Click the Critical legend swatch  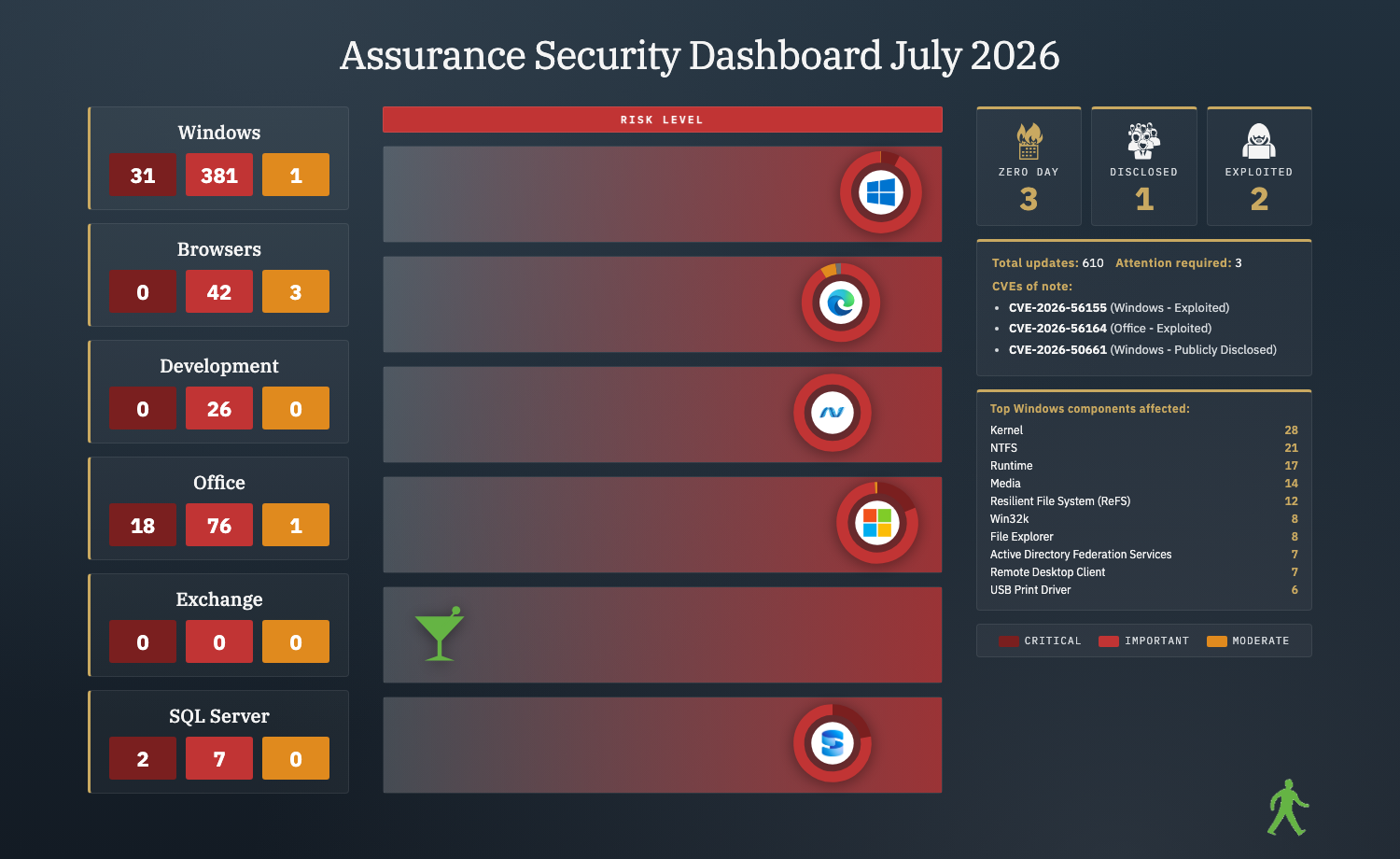tap(1008, 641)
